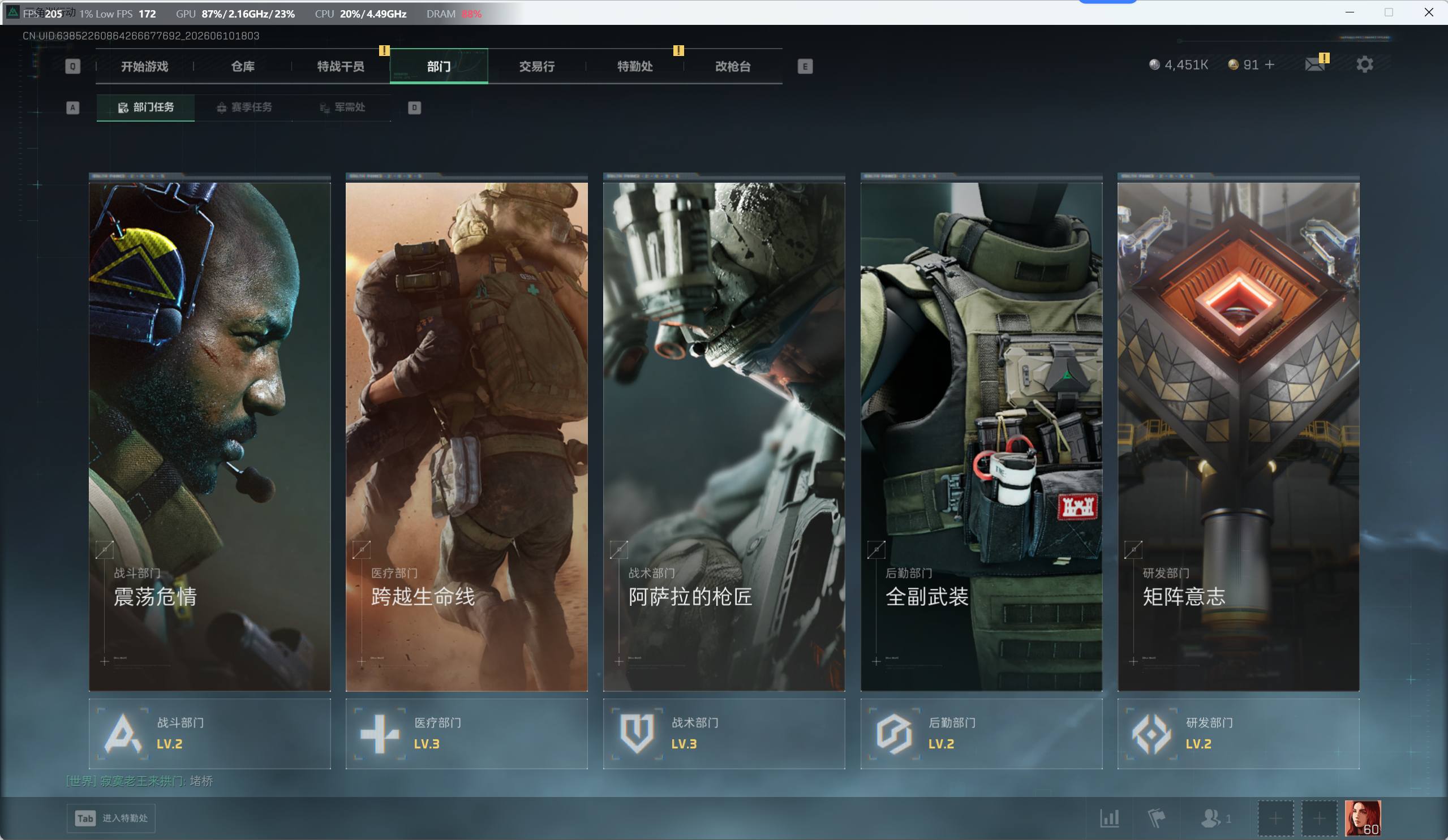Click the 研发部门 diamond emblem icon
The image size is (1448, 840).
tap(1151, 733)
